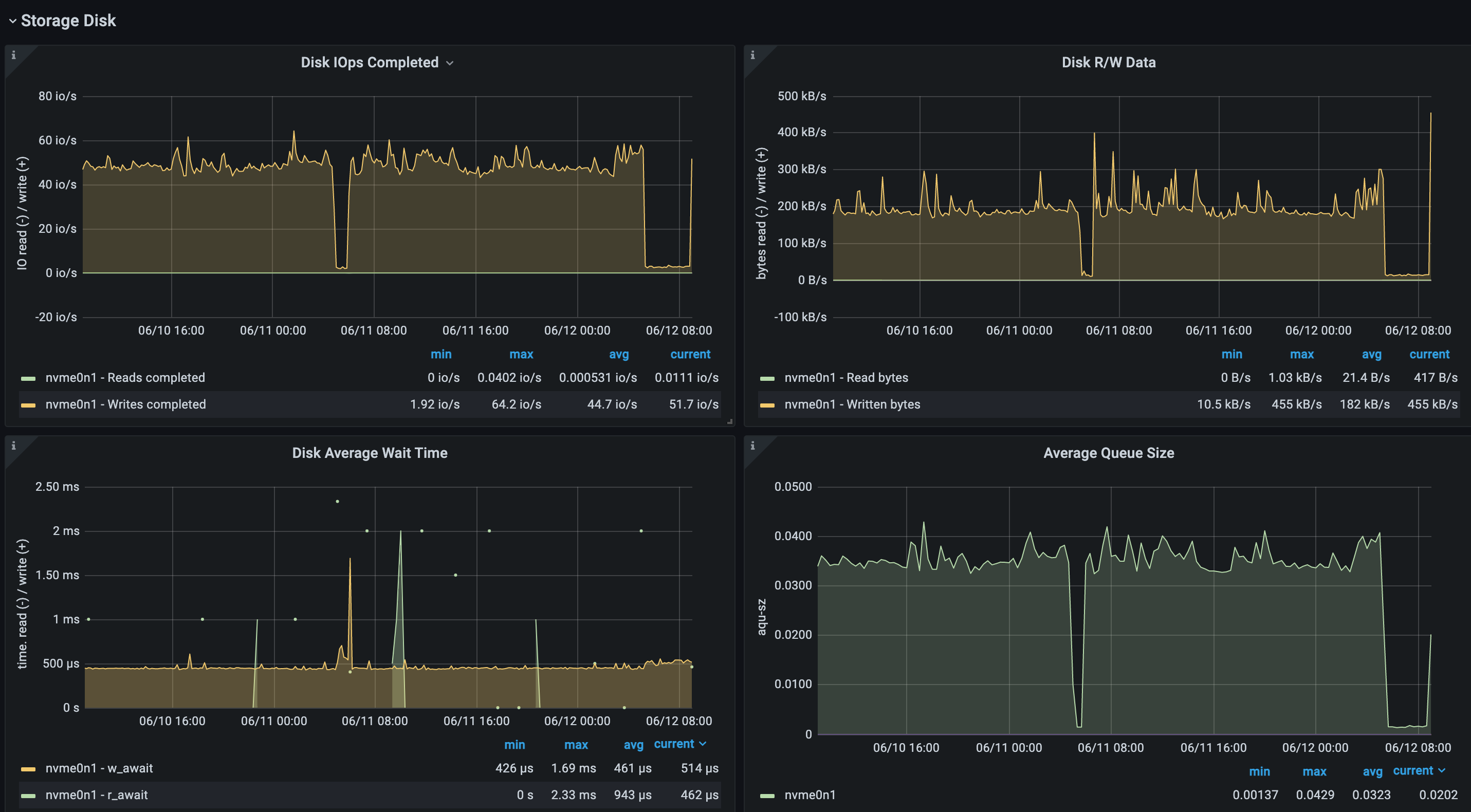
Task: Click the series line icon beside nvme0n1 - Read bytes
Action: [x=768, y=377]
